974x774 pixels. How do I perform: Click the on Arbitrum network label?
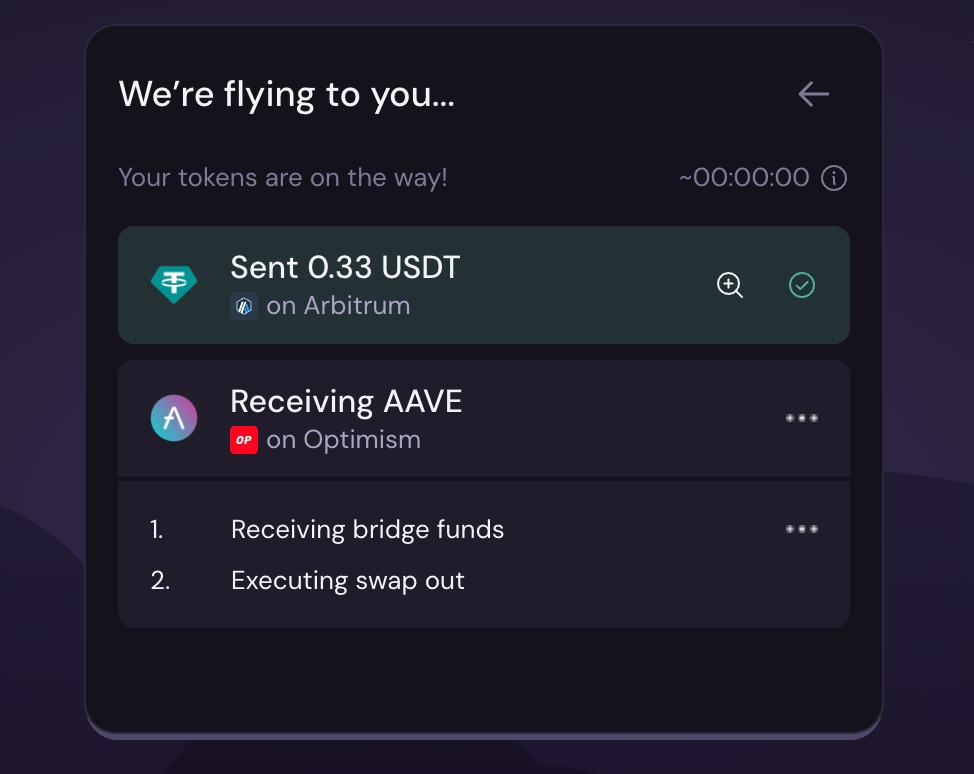338,306
